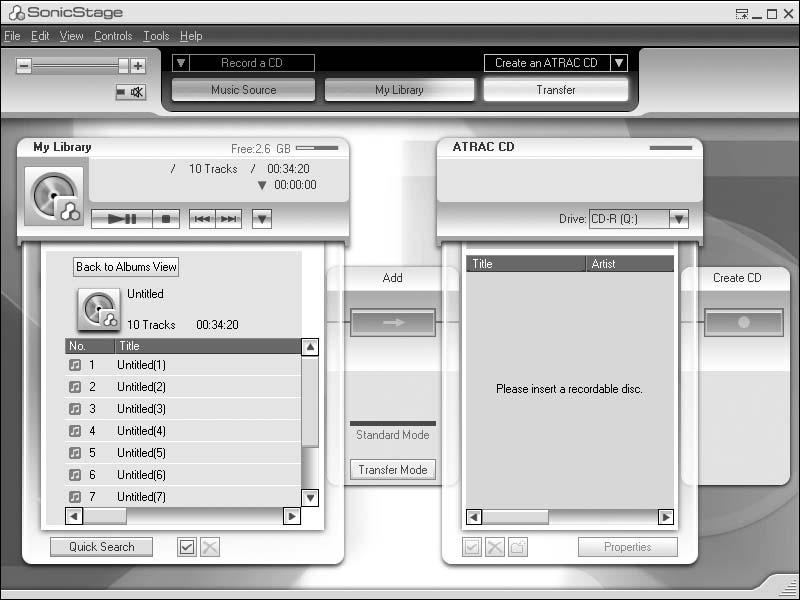This screenshot has width=800, height=600.
Task: Switch to the My Library tab
Action: click(399, 90)
